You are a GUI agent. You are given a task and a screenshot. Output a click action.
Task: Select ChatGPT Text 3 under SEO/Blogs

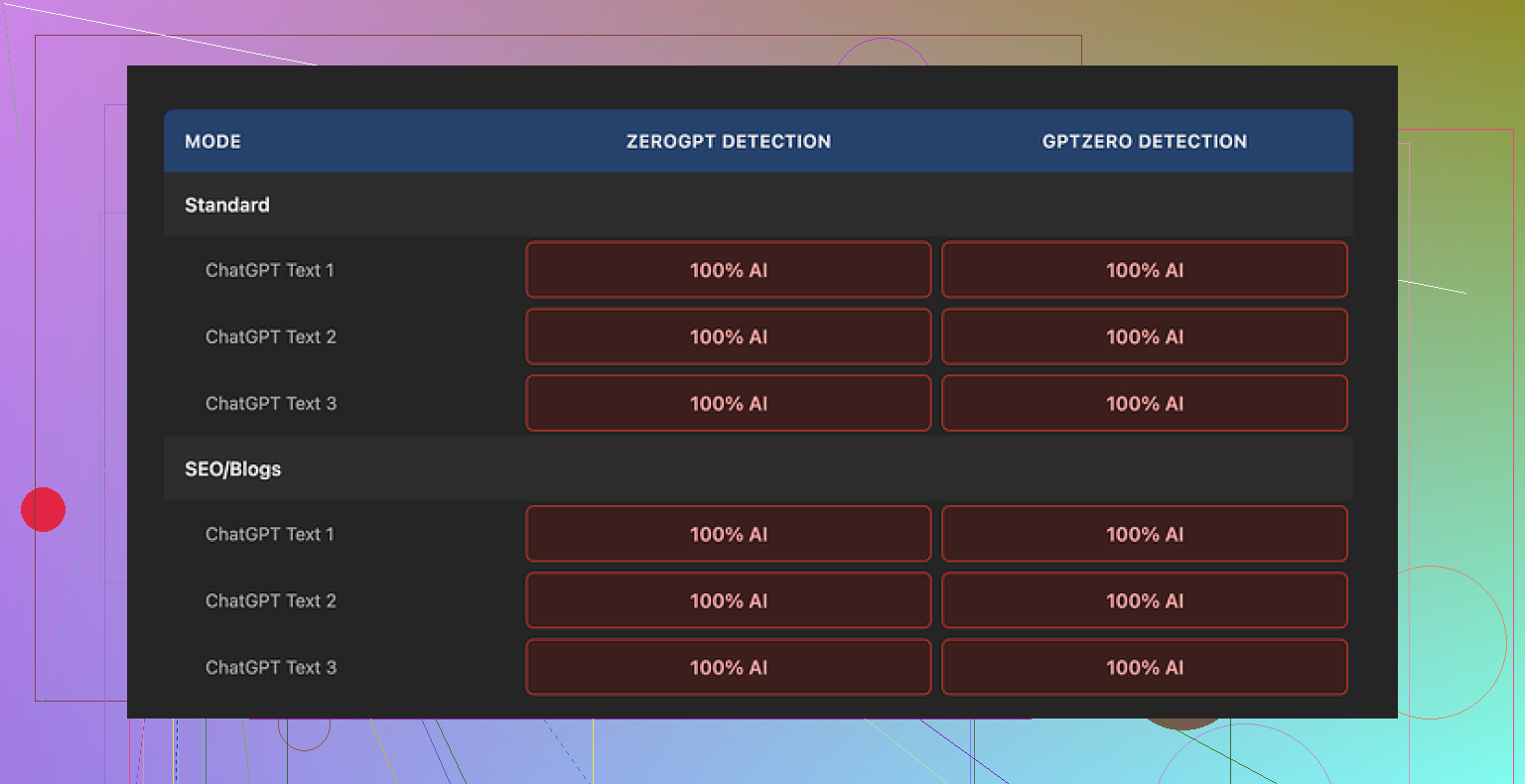pyautogui.click(x=271, y=667)
